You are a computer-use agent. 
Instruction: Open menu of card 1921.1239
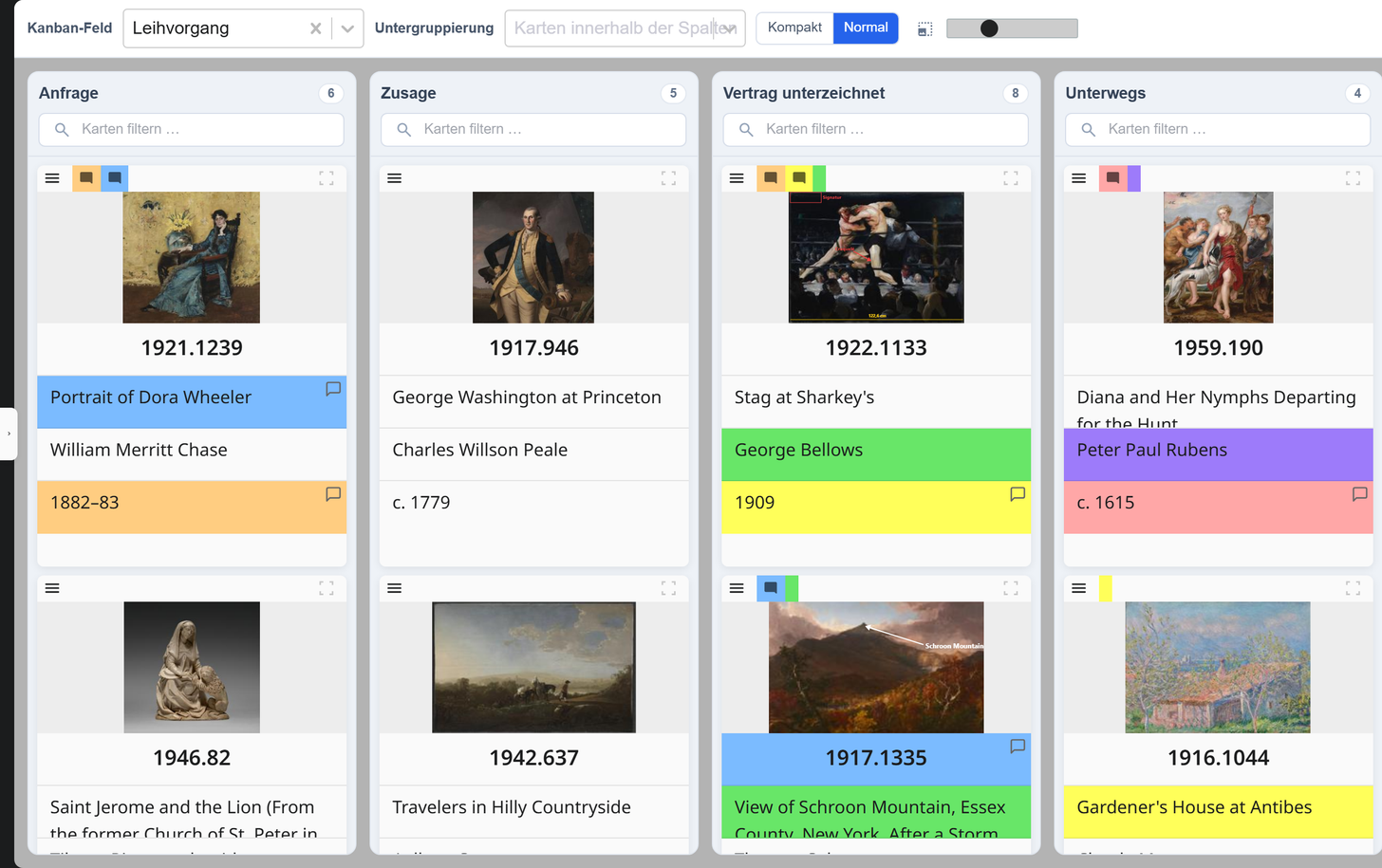[52, 178]
